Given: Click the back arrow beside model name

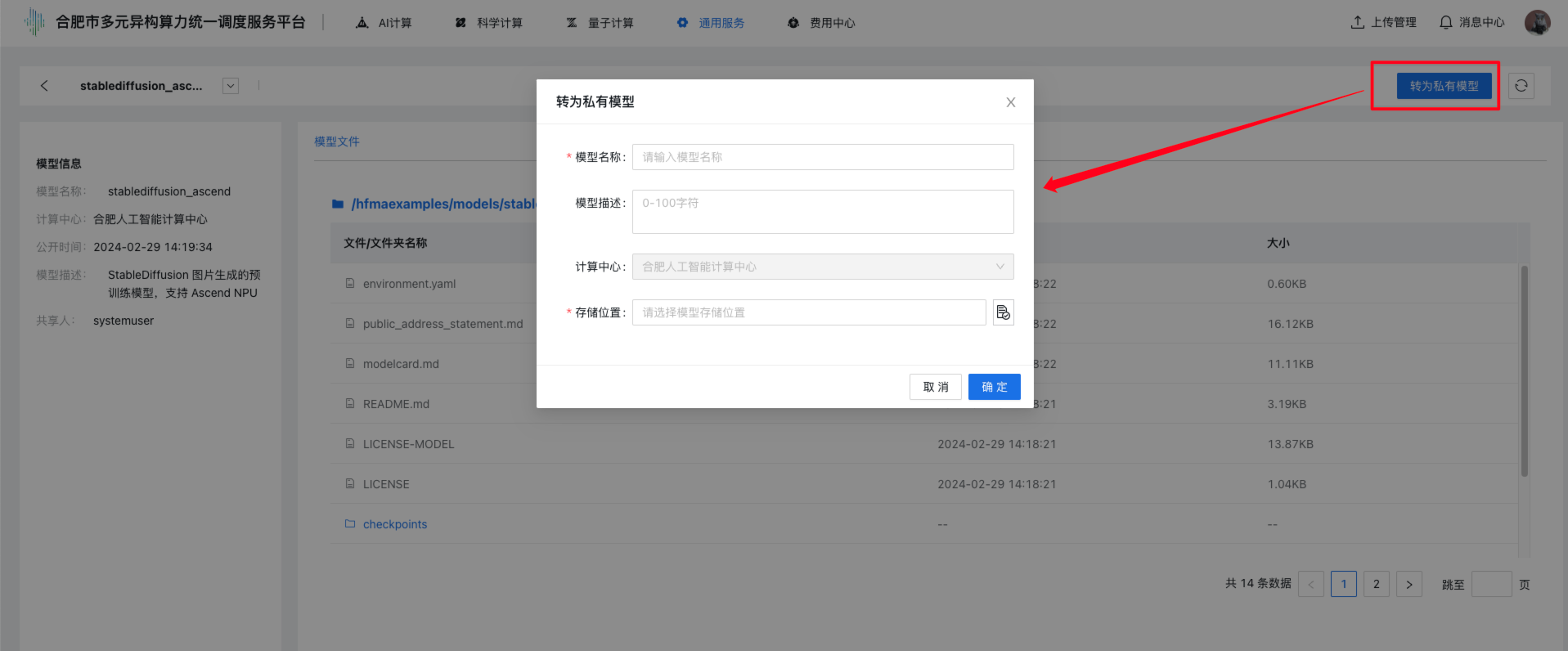Looking at the screenshot, I should (44, 86).
